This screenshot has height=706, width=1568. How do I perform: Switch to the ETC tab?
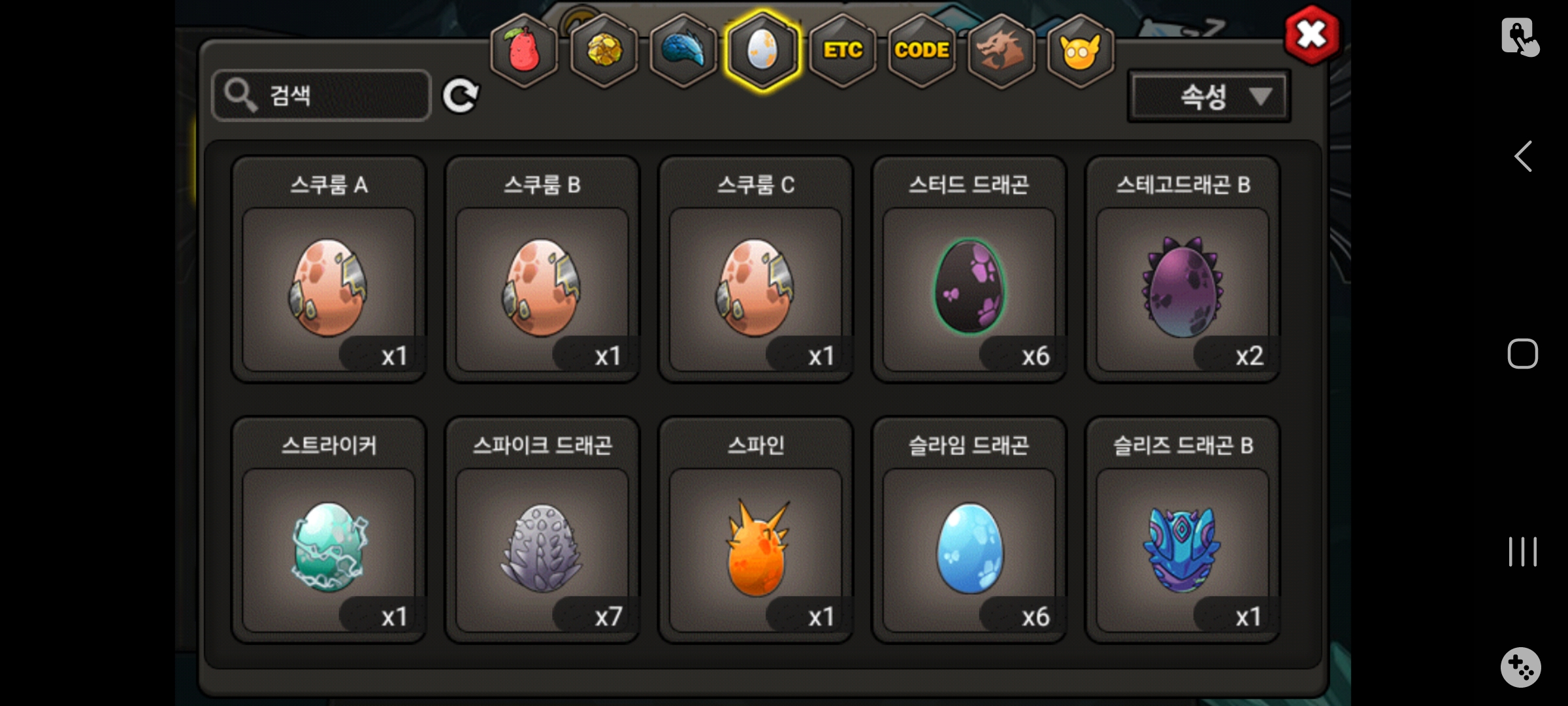click(843, 50)
